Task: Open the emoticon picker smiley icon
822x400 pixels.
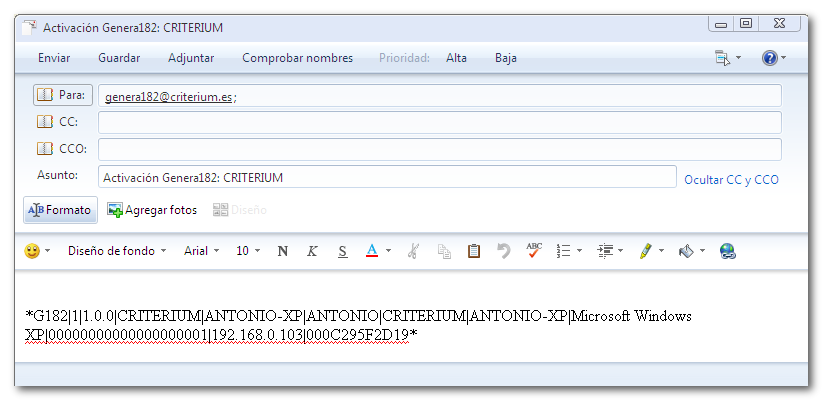Action: 32,251
